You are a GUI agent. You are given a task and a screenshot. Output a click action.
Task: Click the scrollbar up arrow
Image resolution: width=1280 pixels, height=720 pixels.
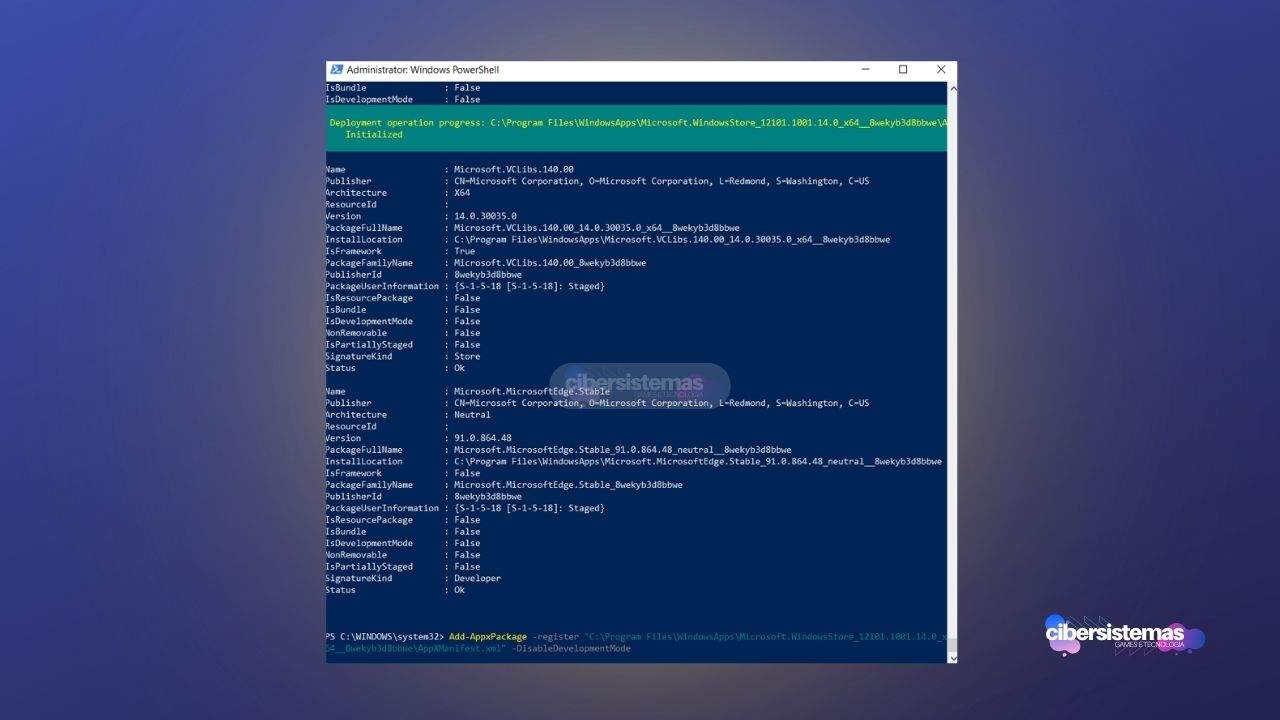click(952, 88)
